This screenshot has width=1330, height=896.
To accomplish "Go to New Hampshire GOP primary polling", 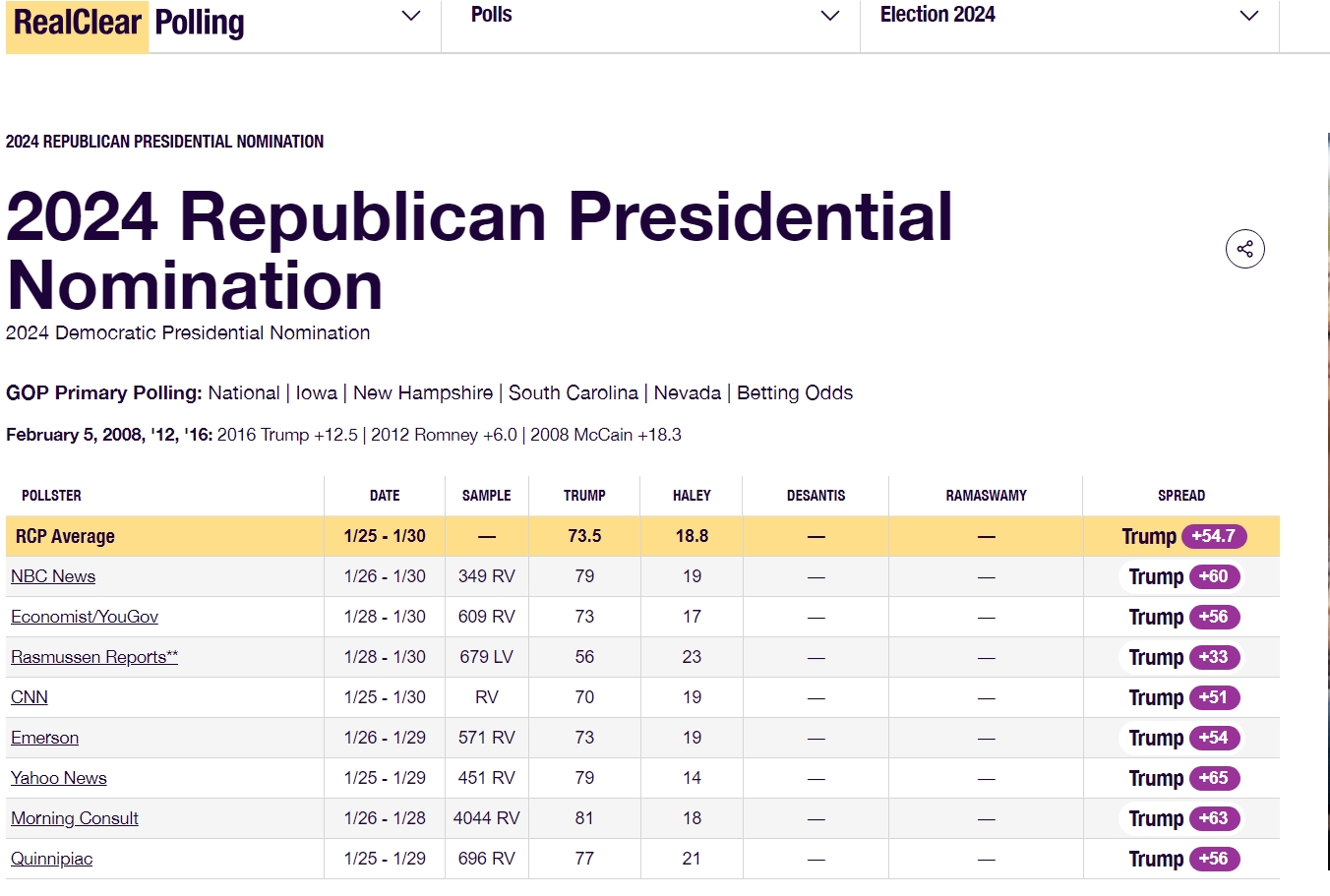I will pyautogui.click(x=423, y=393).
